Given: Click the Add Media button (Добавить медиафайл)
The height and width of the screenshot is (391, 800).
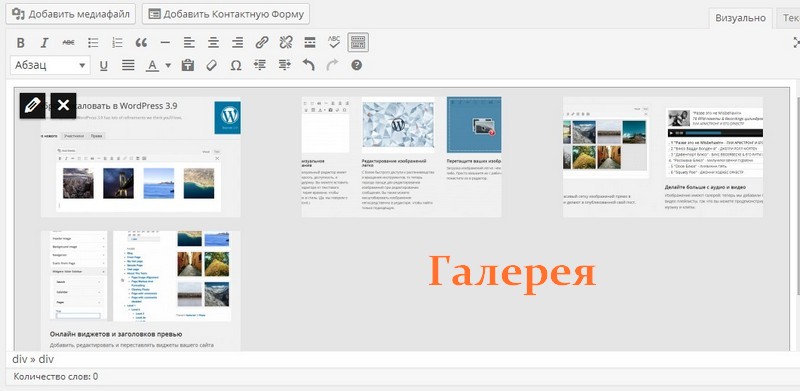Looking at the screenshot, I should pos(70,14).
